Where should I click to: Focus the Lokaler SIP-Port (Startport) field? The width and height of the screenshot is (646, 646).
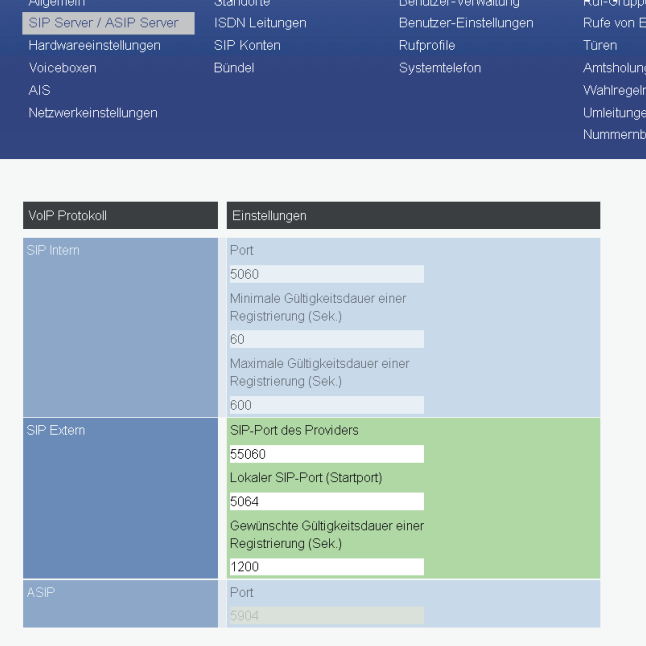(326, 501)
